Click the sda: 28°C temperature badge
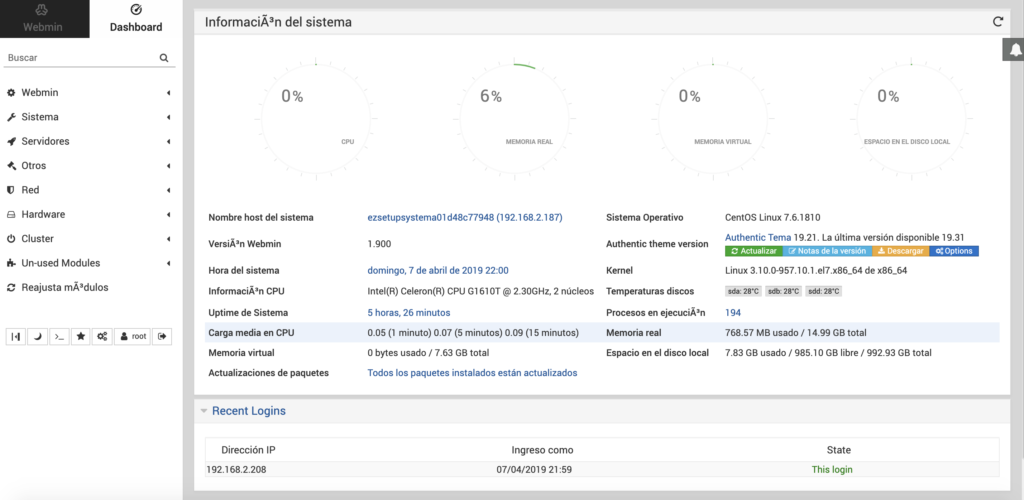 744,291
